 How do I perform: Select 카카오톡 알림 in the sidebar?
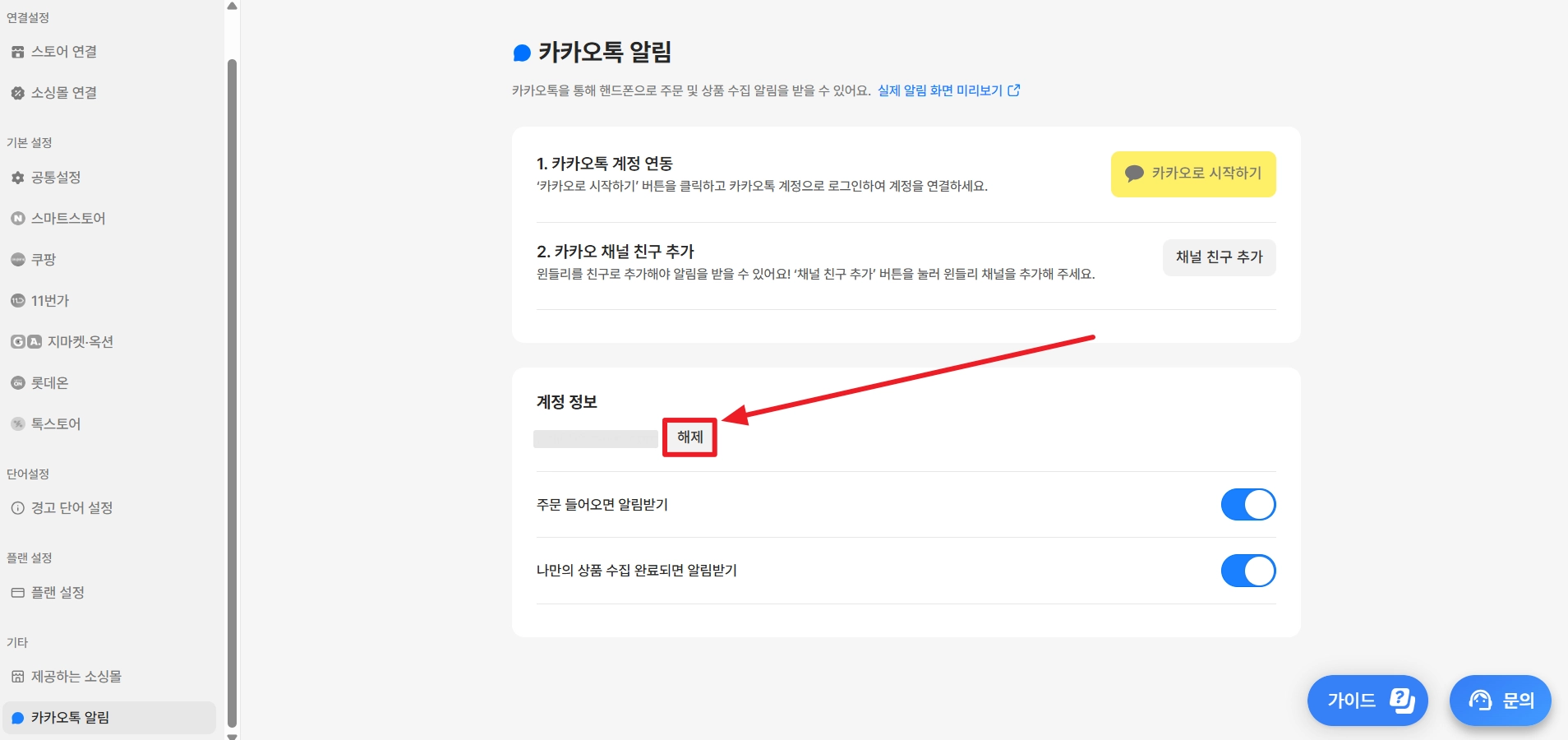click(109, 718)
